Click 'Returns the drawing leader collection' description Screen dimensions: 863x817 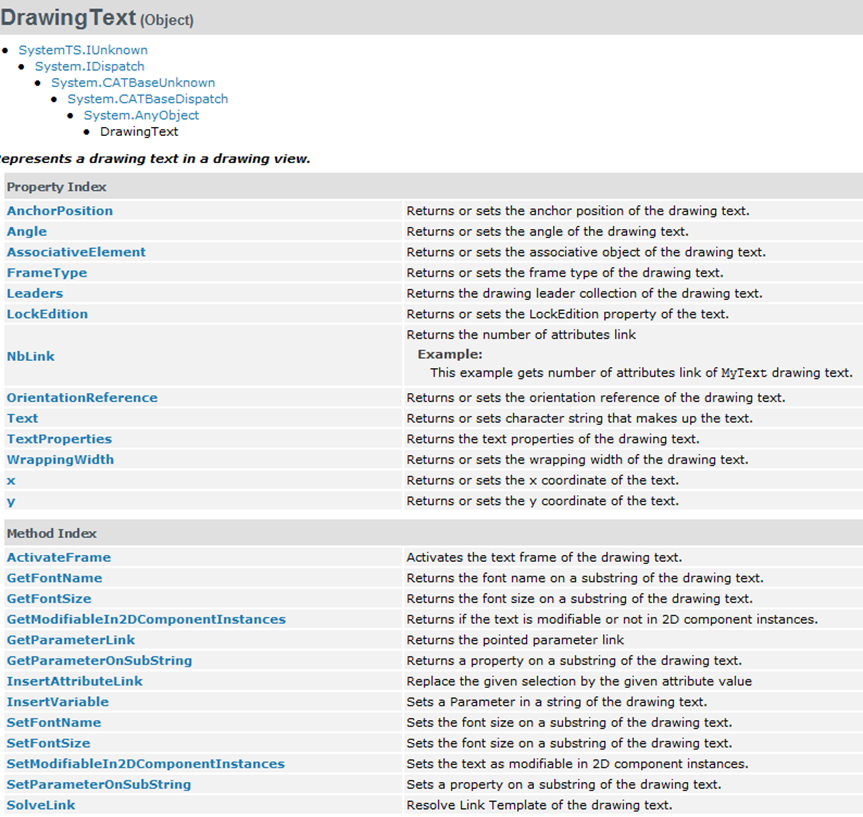tap(585, 293)
